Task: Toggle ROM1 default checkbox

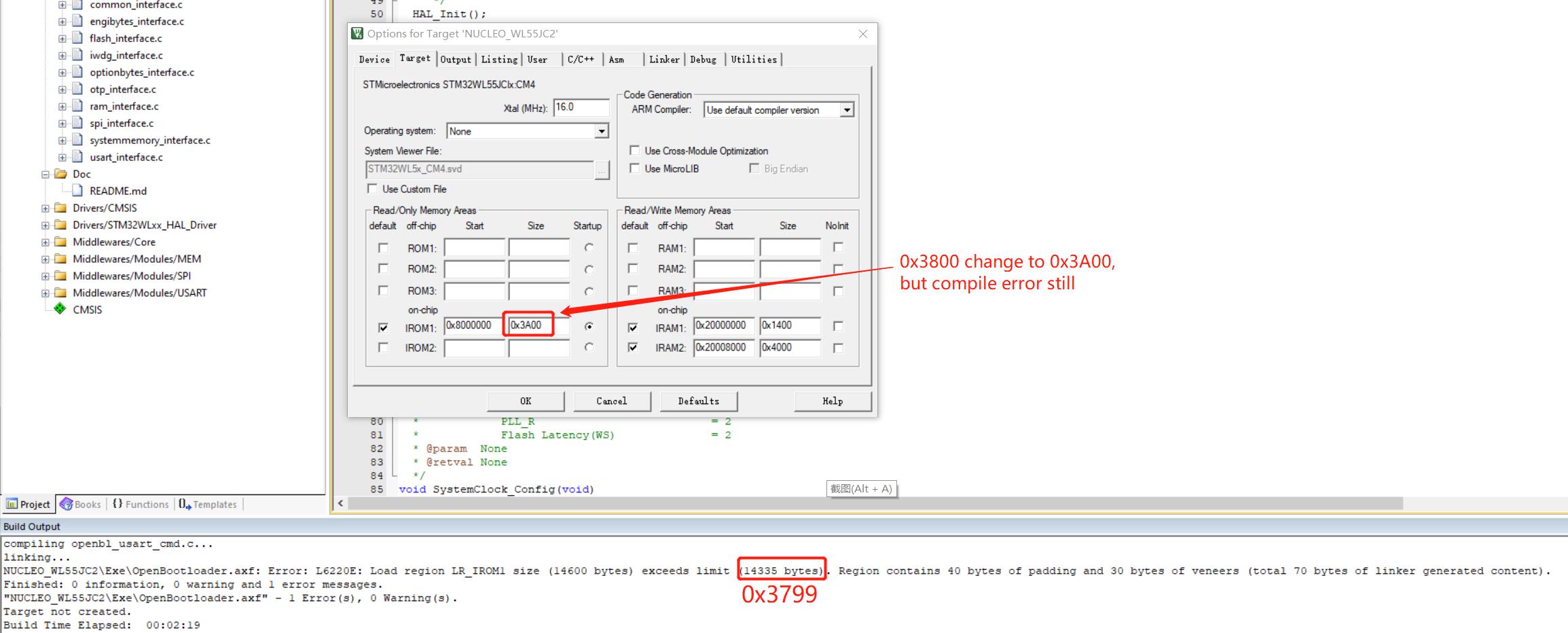Action: [x=383, y=248]
